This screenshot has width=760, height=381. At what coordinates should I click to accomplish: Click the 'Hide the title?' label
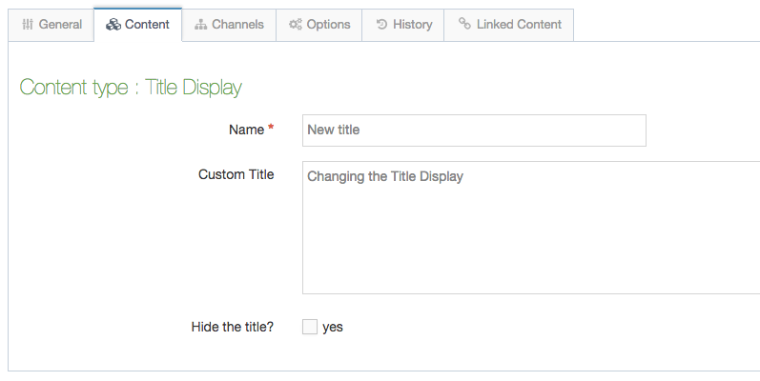tap(232, 327)
